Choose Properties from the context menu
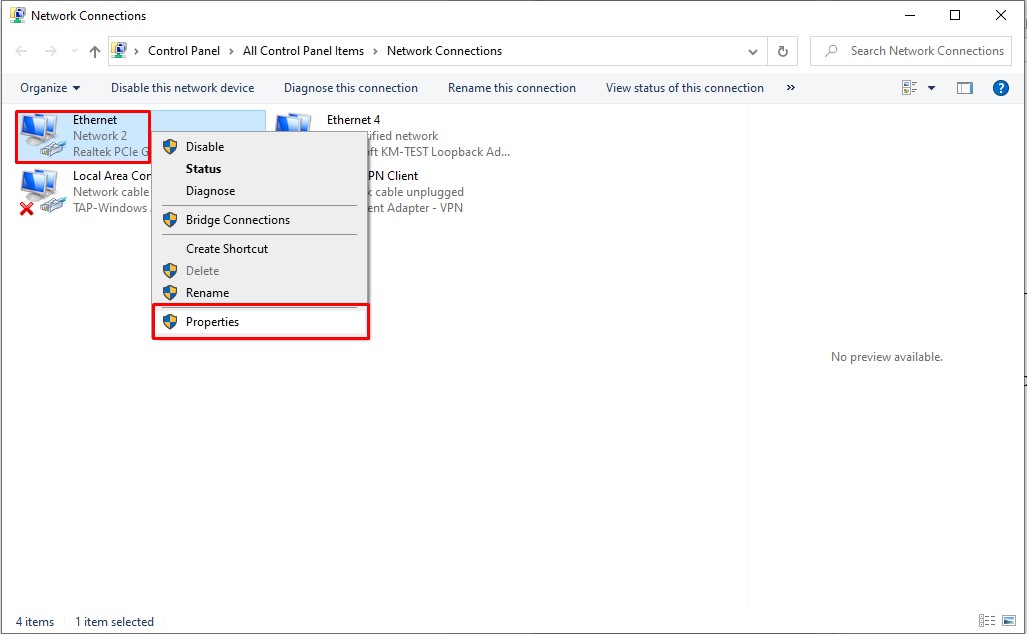The height and width of the screenshot is (634, 1027). [212, 322]
